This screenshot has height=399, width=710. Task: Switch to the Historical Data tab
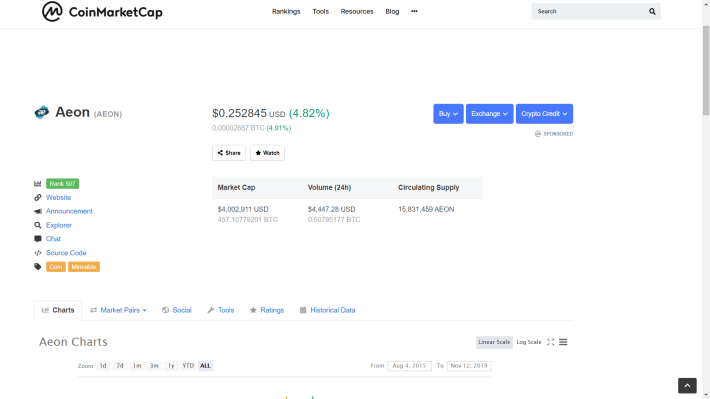click(x=327, y=310)
